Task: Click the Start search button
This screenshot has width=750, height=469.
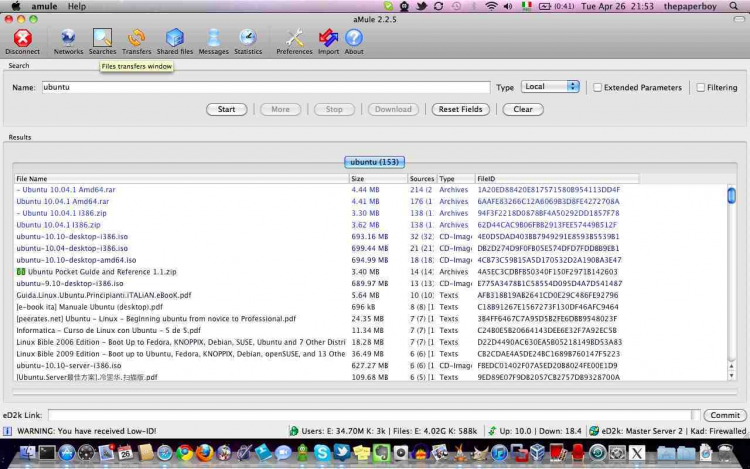Action: (x=226, y=109)
